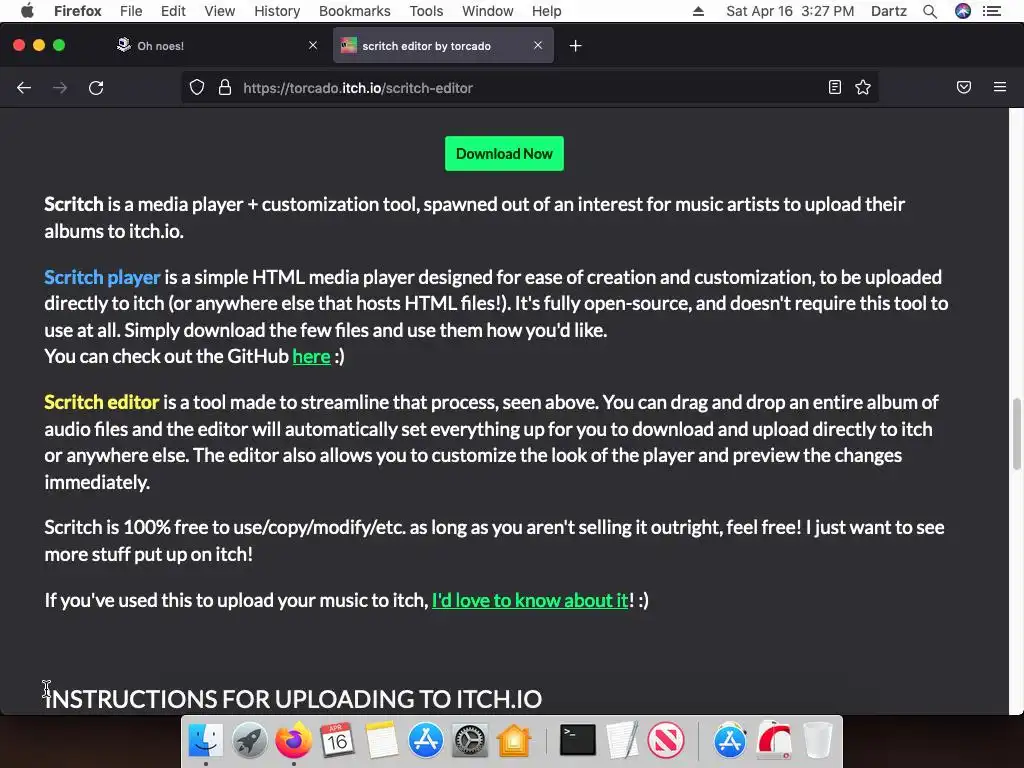Open the Firefox hamburger application menu

point(1000,87)
